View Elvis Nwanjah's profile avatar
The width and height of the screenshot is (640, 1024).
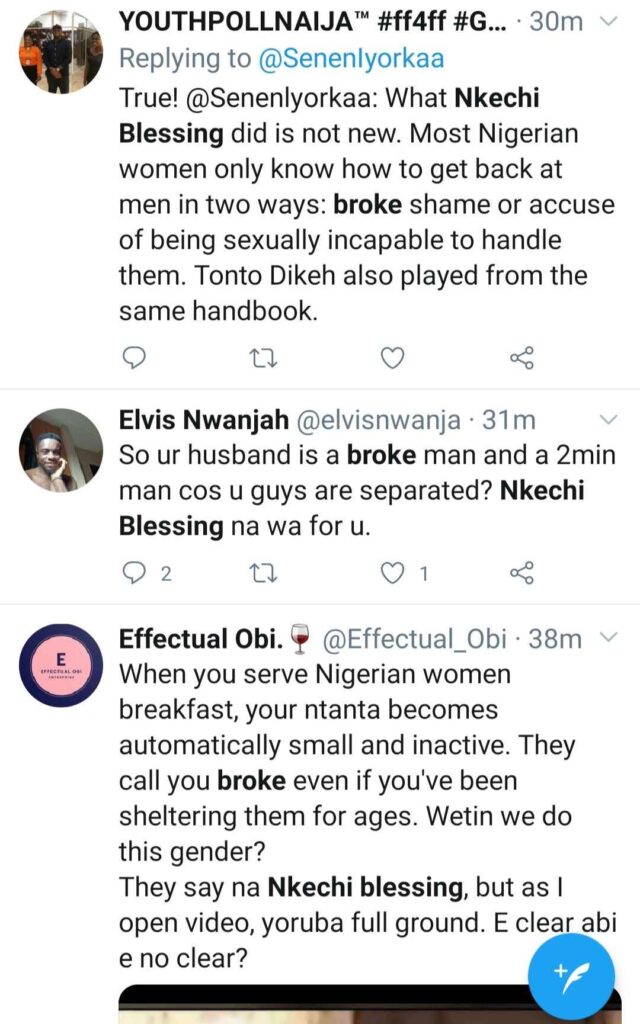(60, 451)
